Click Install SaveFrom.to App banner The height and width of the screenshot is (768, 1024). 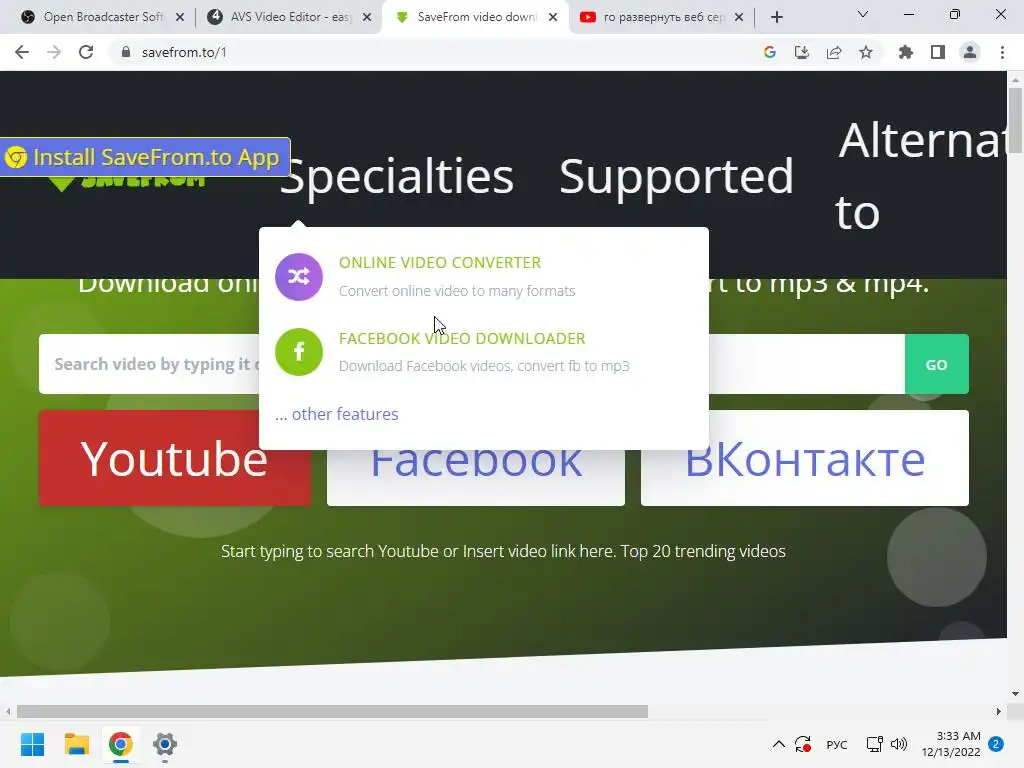pyautogui.click(x=145, y=157)
